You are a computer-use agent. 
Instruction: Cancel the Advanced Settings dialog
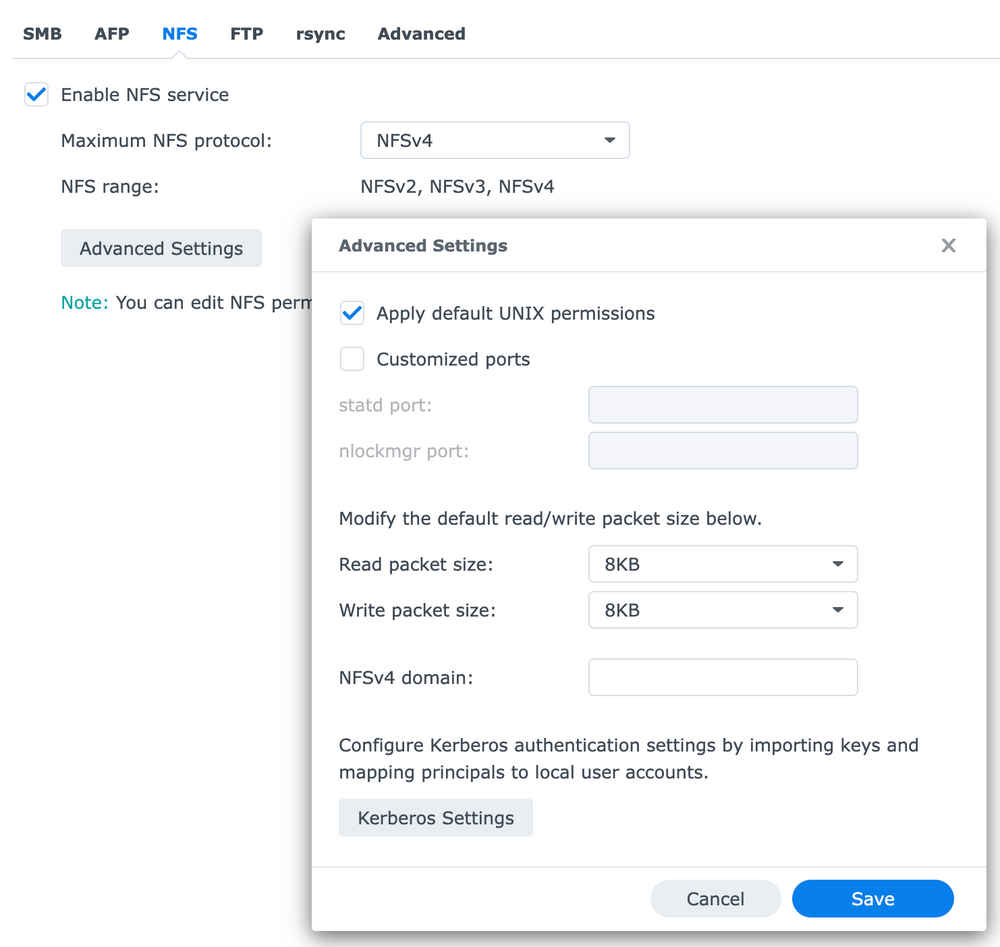pos(715,898)
